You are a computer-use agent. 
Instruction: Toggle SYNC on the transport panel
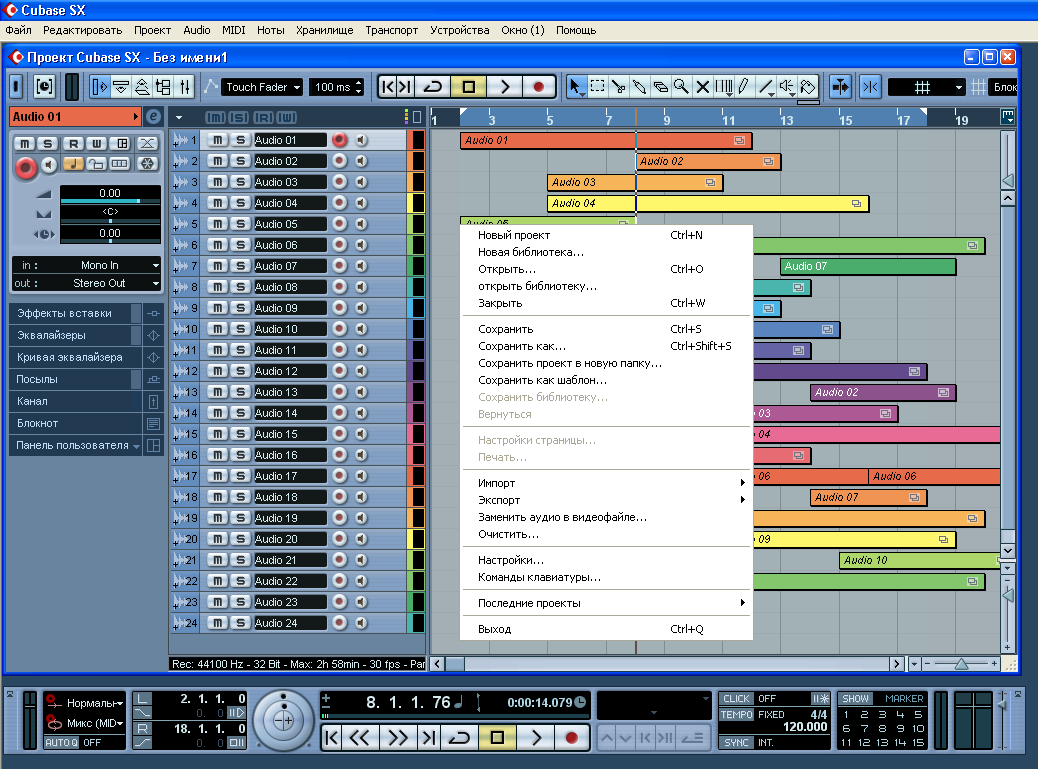(736, 743)
